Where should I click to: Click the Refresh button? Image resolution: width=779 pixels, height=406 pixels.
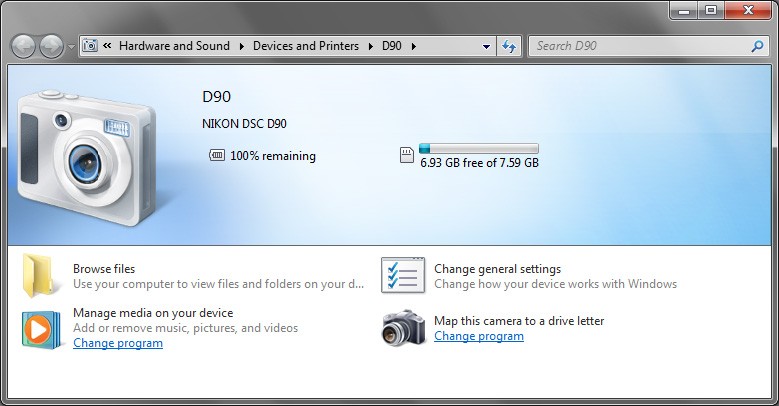point(509,46)
